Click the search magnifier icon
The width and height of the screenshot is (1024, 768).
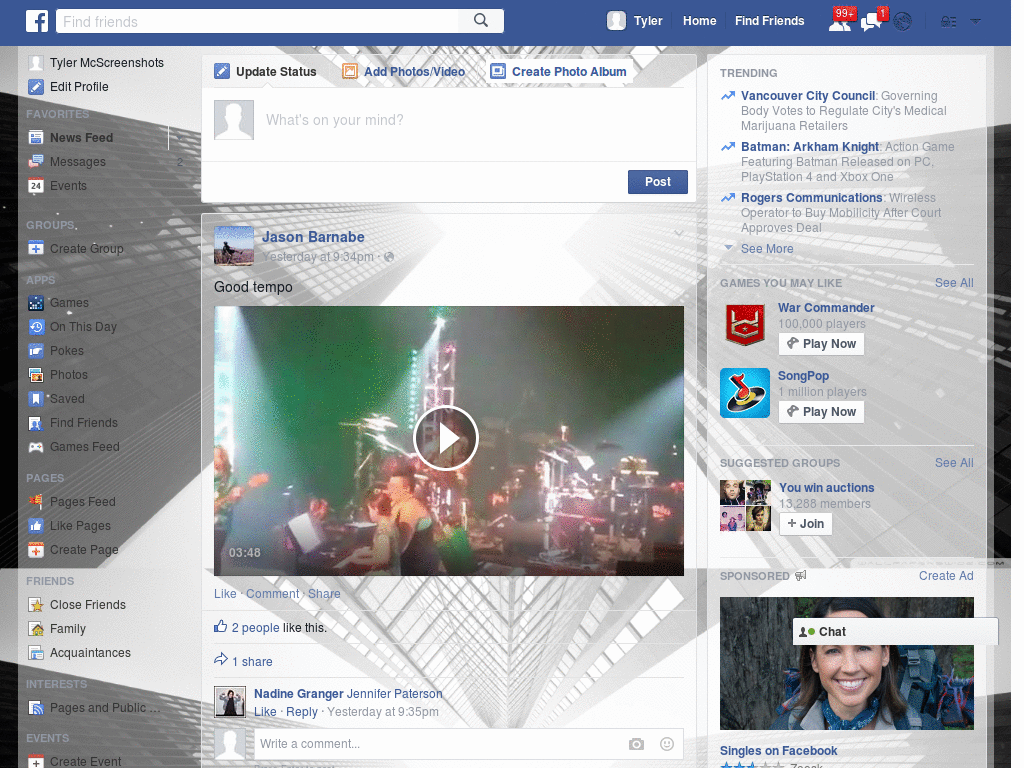point(481,21)
